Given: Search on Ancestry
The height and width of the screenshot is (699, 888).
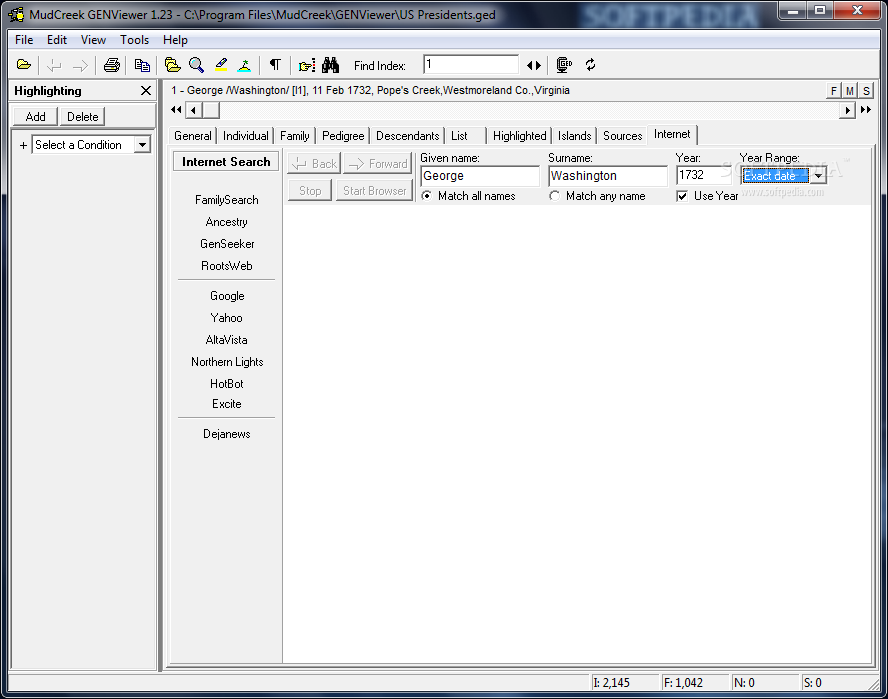Looking at the screenshot, I should click(227, 222).
